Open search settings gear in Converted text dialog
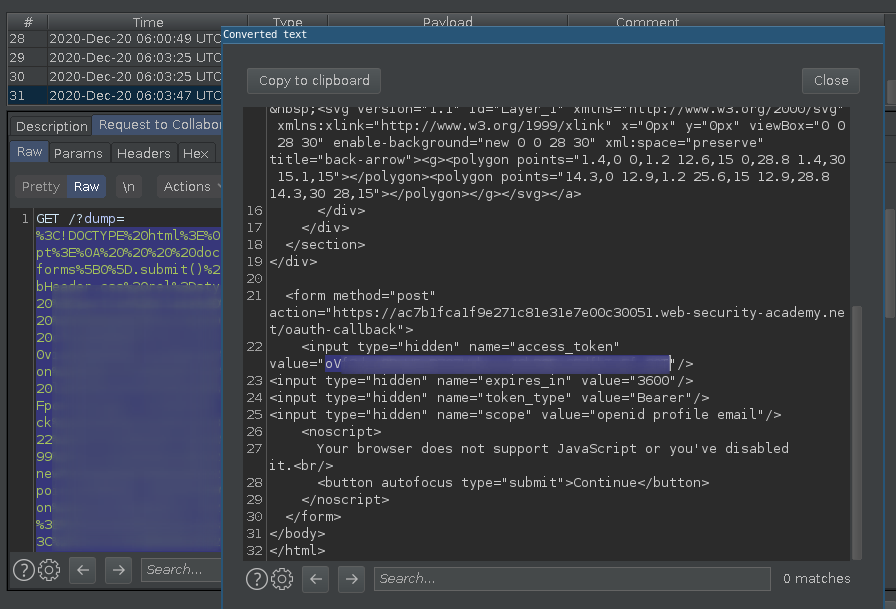 (x=282, y=579)
